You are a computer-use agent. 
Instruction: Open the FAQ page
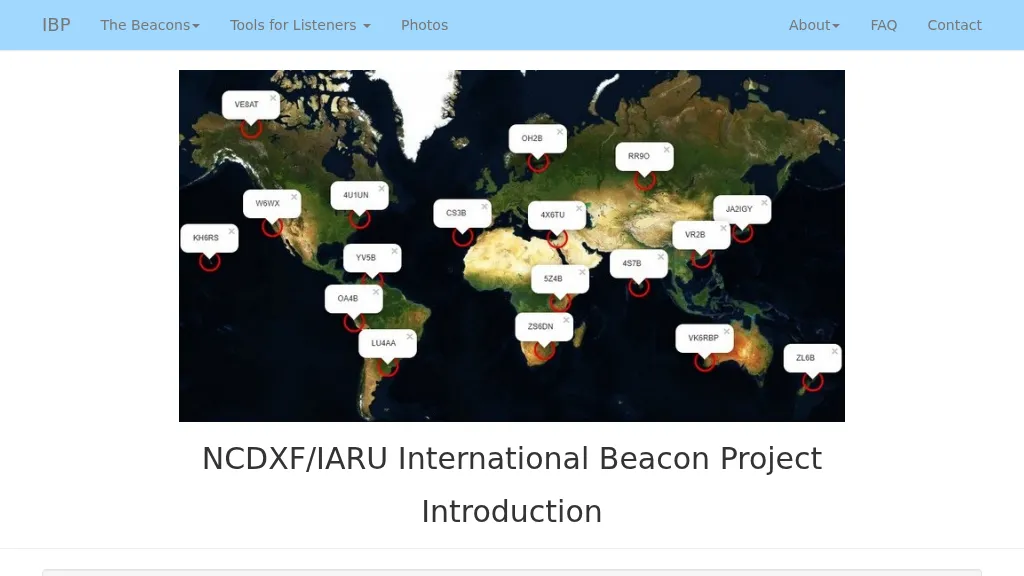click(884, 25)
